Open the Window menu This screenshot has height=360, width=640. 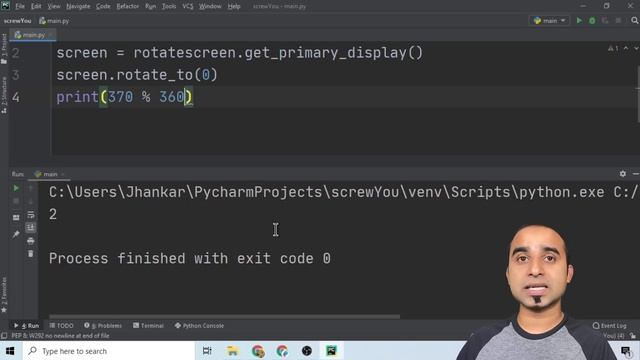pyautogui.click(x=210, y=6)
